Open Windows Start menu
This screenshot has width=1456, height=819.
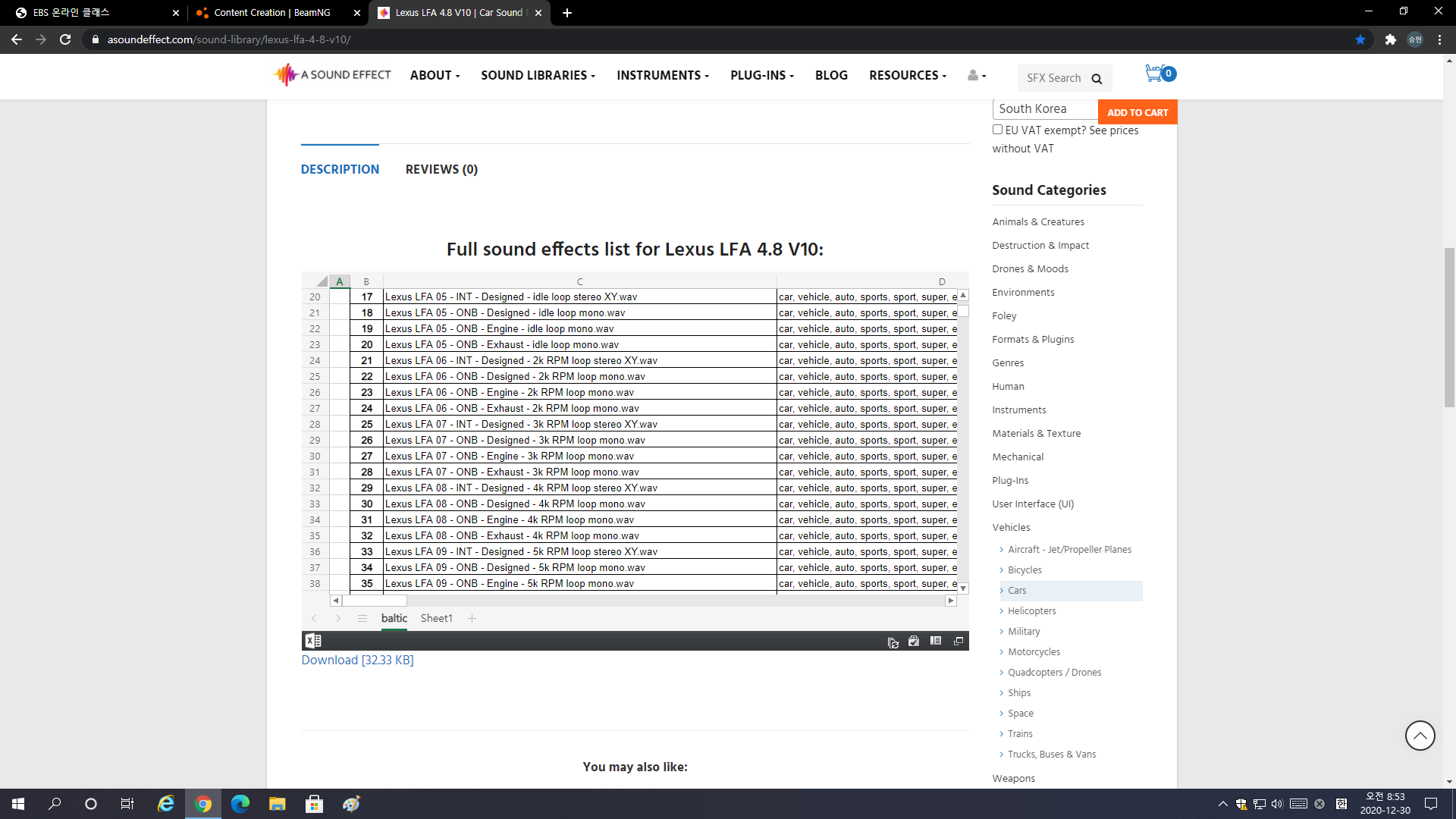point(18,804)
